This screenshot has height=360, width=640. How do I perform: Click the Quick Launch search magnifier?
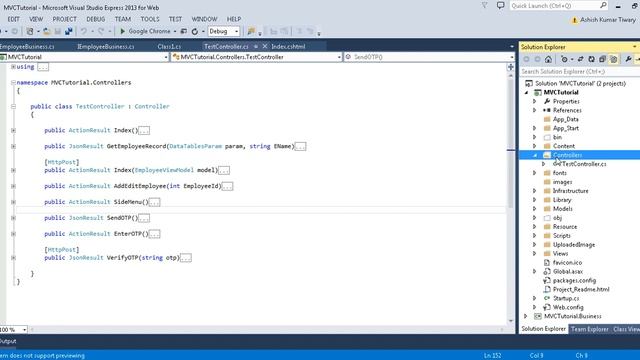click(603, 5)
